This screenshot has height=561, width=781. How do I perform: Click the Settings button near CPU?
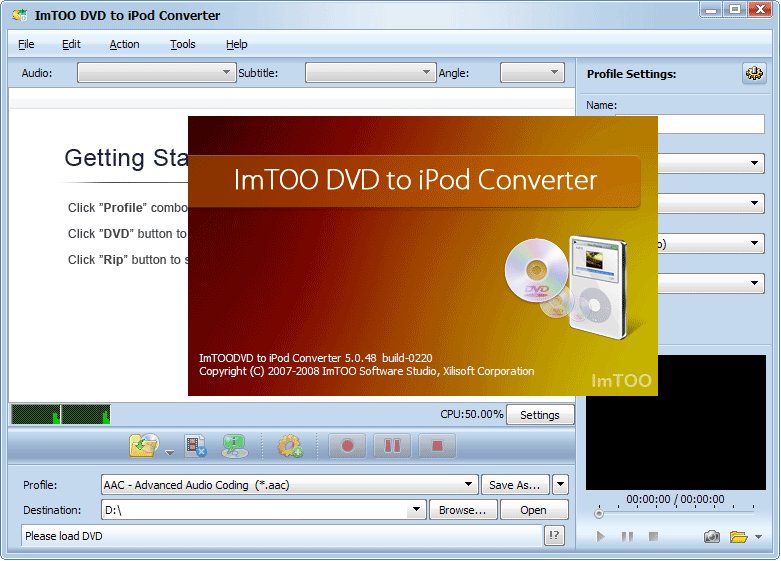tap(539, 415)
